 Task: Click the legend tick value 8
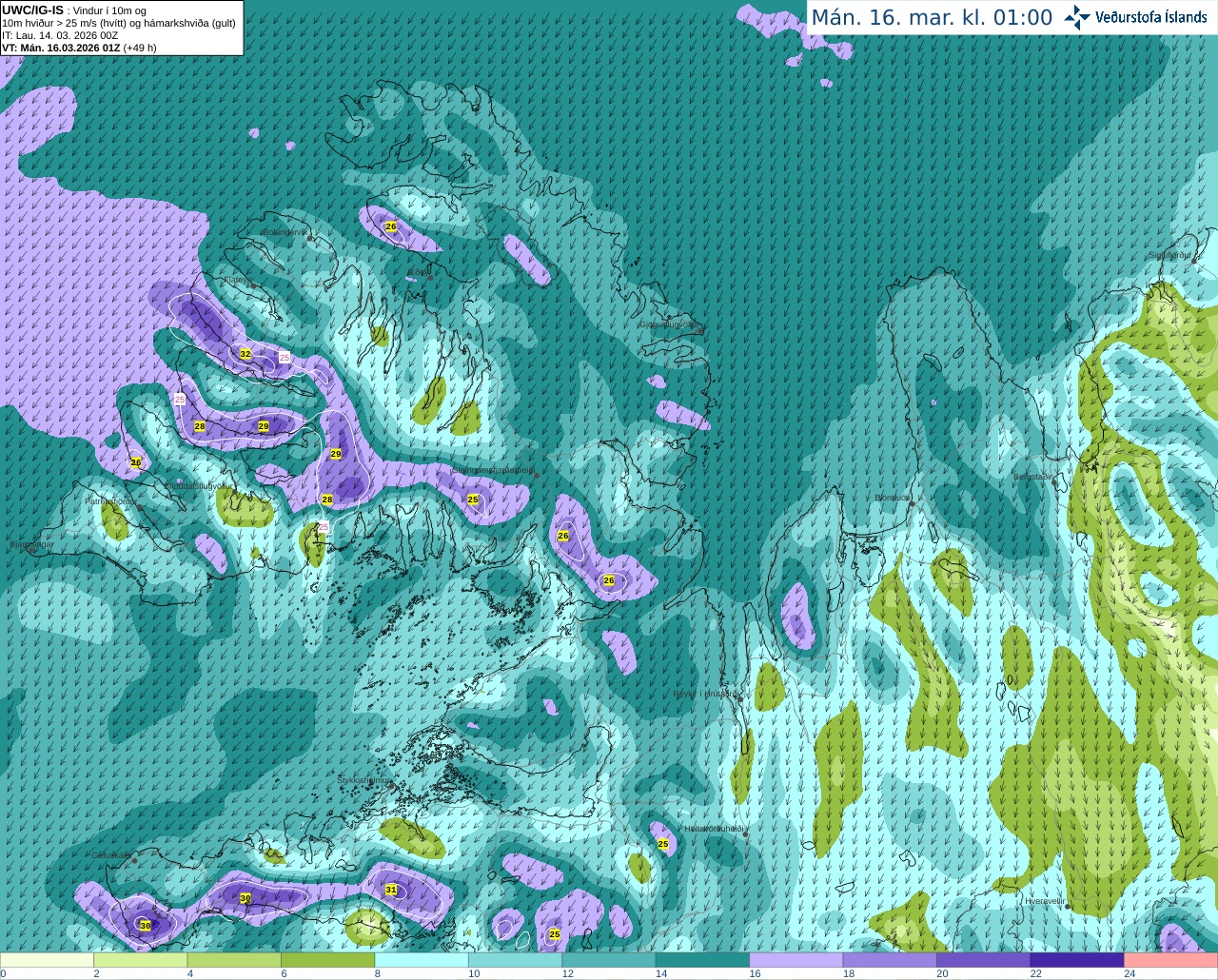[x=378, y=973]
